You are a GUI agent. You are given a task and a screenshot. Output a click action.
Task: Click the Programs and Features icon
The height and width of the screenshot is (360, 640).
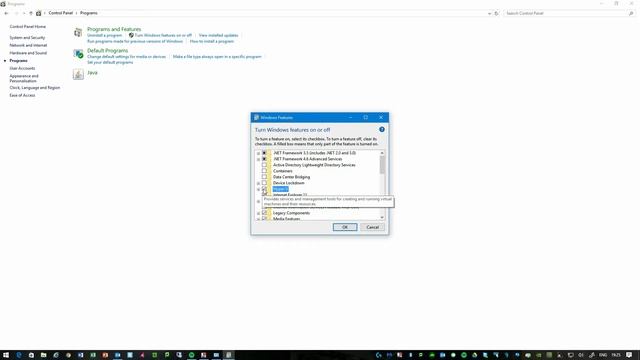pyautogui.click(x=78, y=32)
